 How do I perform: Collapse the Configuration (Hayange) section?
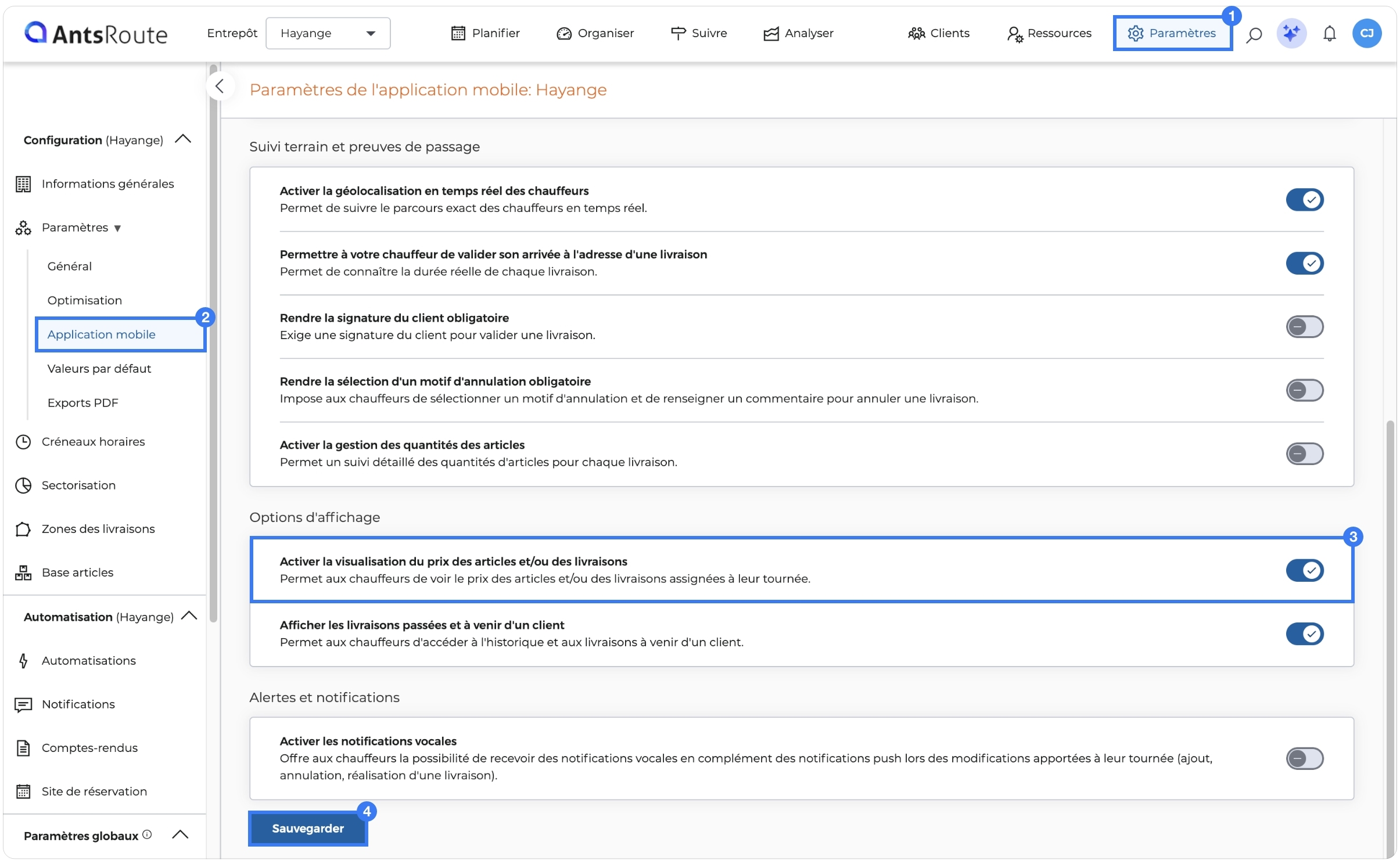183,139
